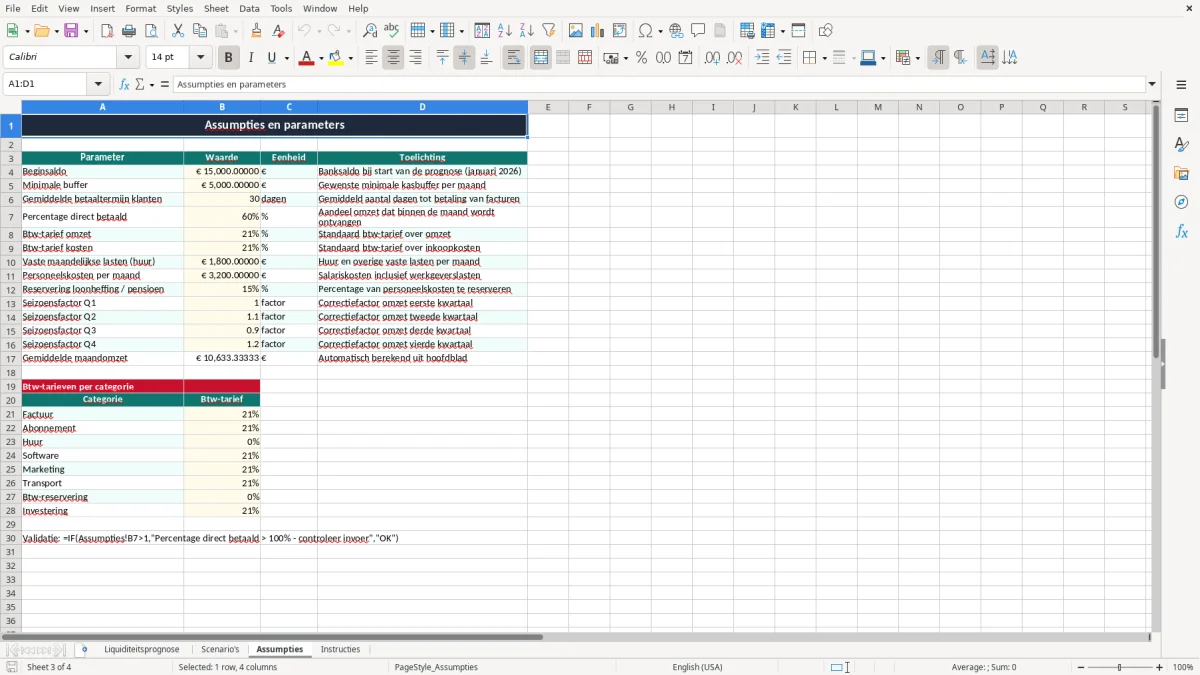Toggle Merge and Center Cells
1200x675 pixels.
point(541,58)
